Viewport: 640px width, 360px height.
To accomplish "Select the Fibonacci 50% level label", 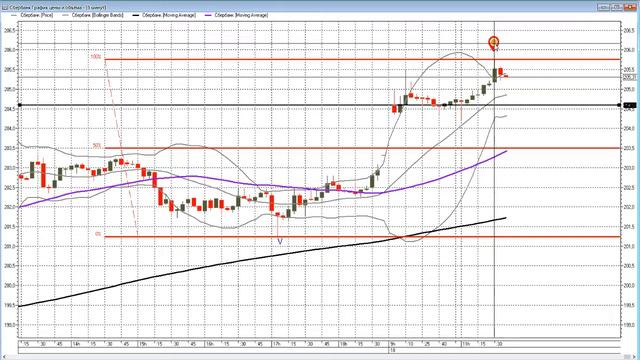I will point(97,146).
